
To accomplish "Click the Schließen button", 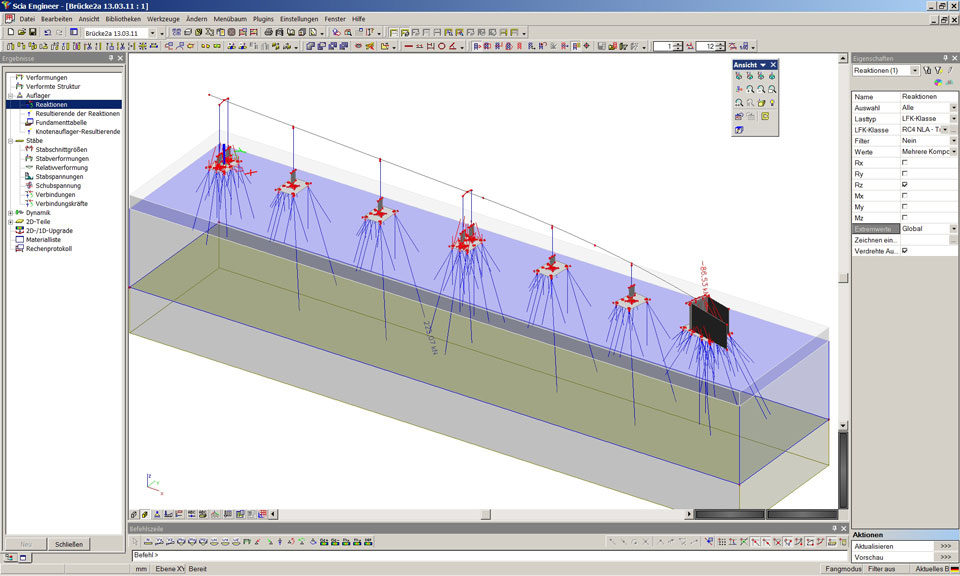I will [x=69, y=544].
